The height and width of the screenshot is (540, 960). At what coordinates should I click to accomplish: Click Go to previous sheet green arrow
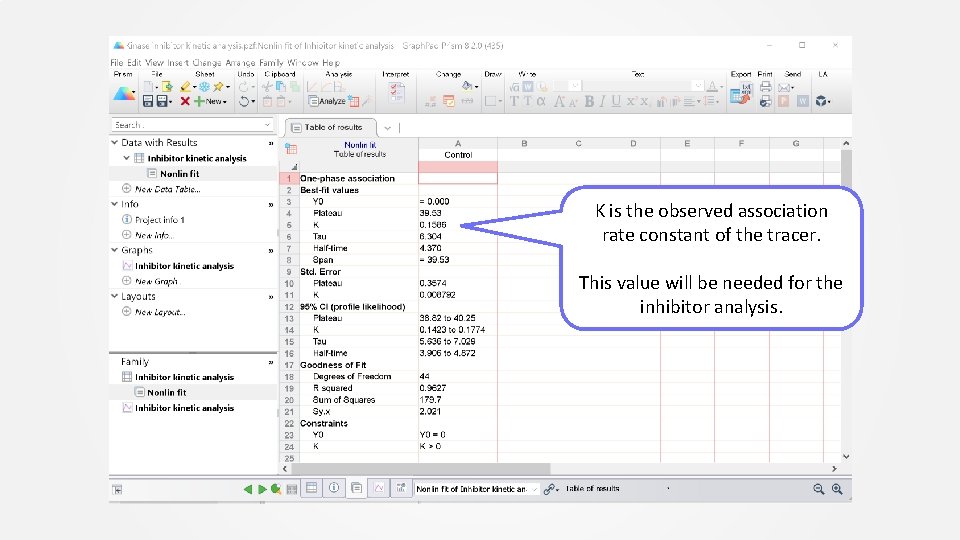[x=247, y=489]
